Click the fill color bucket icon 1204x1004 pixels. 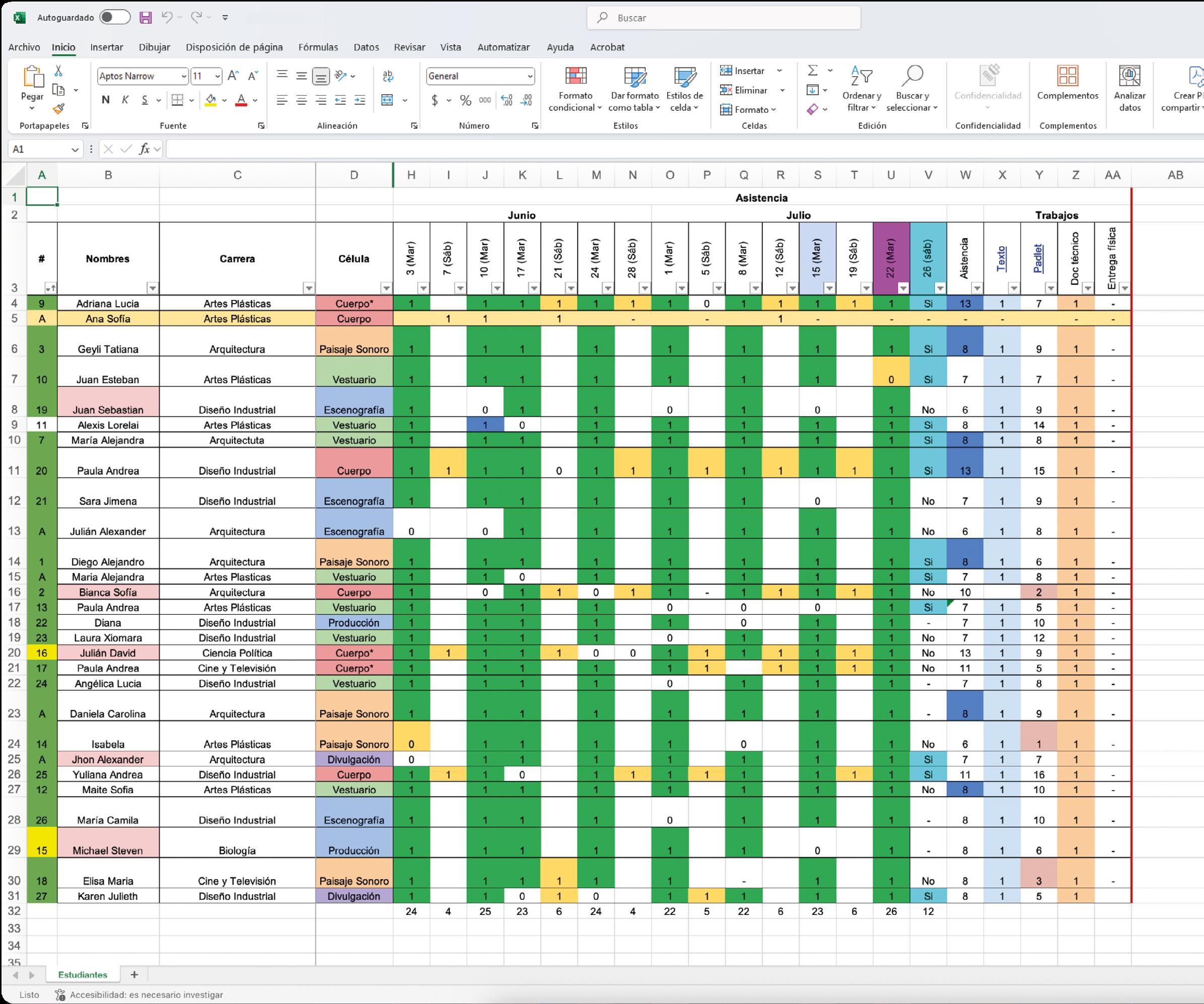(211, 100)
